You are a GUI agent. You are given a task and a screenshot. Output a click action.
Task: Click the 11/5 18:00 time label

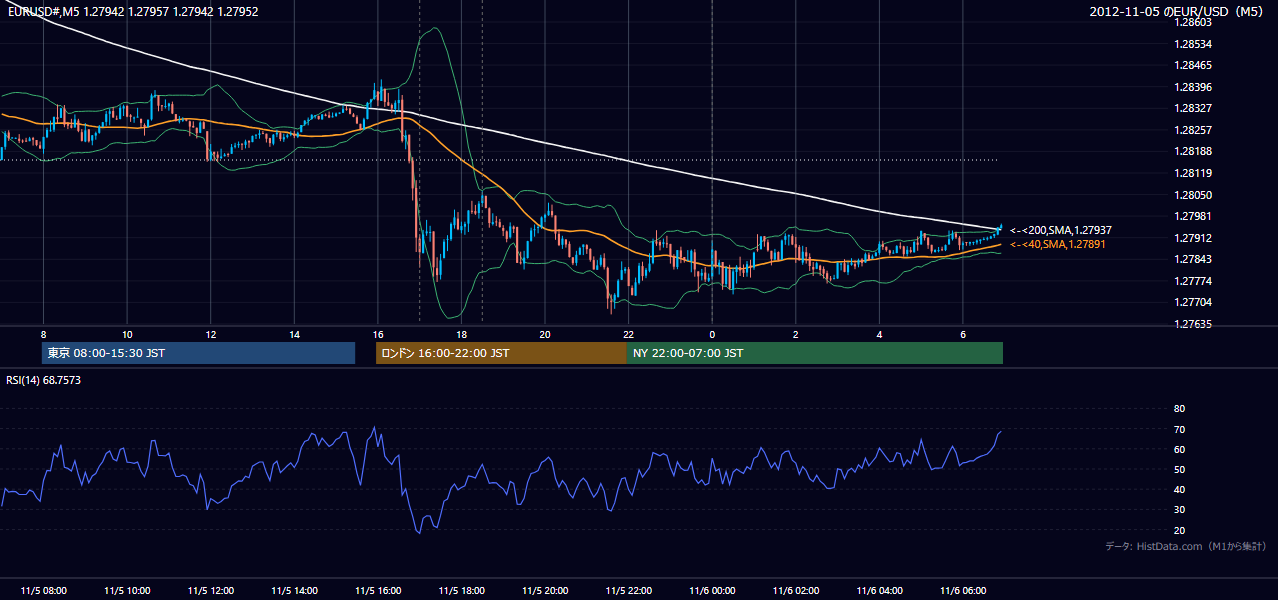click(x=461, y=591)
